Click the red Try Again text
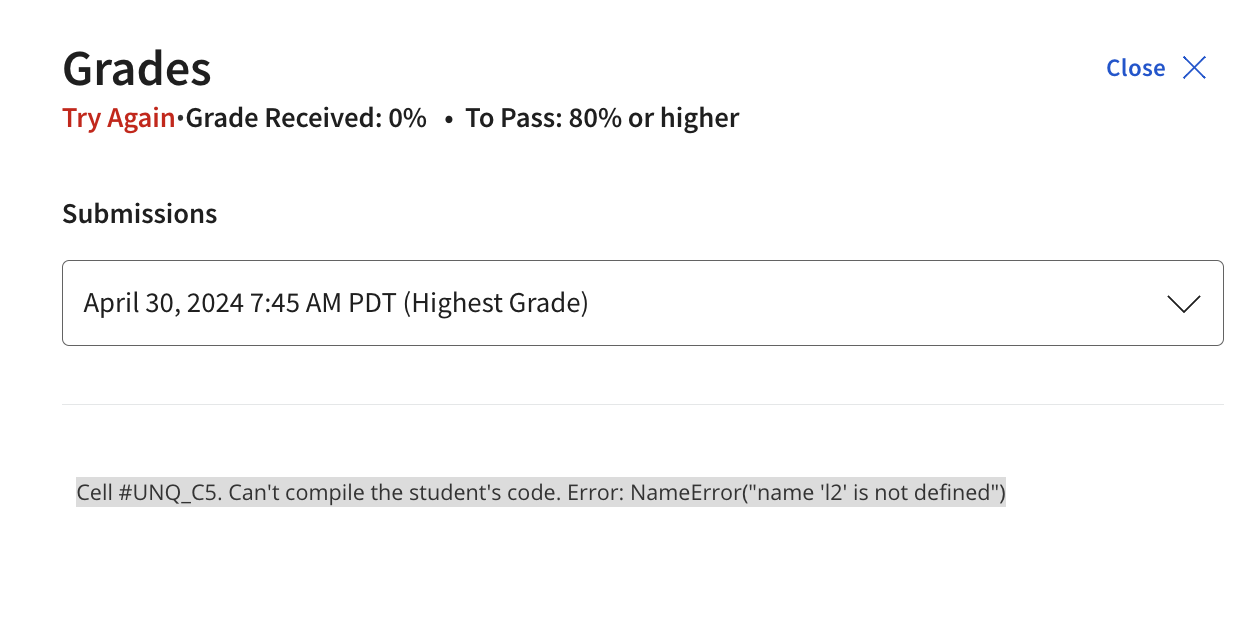Screen dimensions: 1254x620 click(118, 118)
